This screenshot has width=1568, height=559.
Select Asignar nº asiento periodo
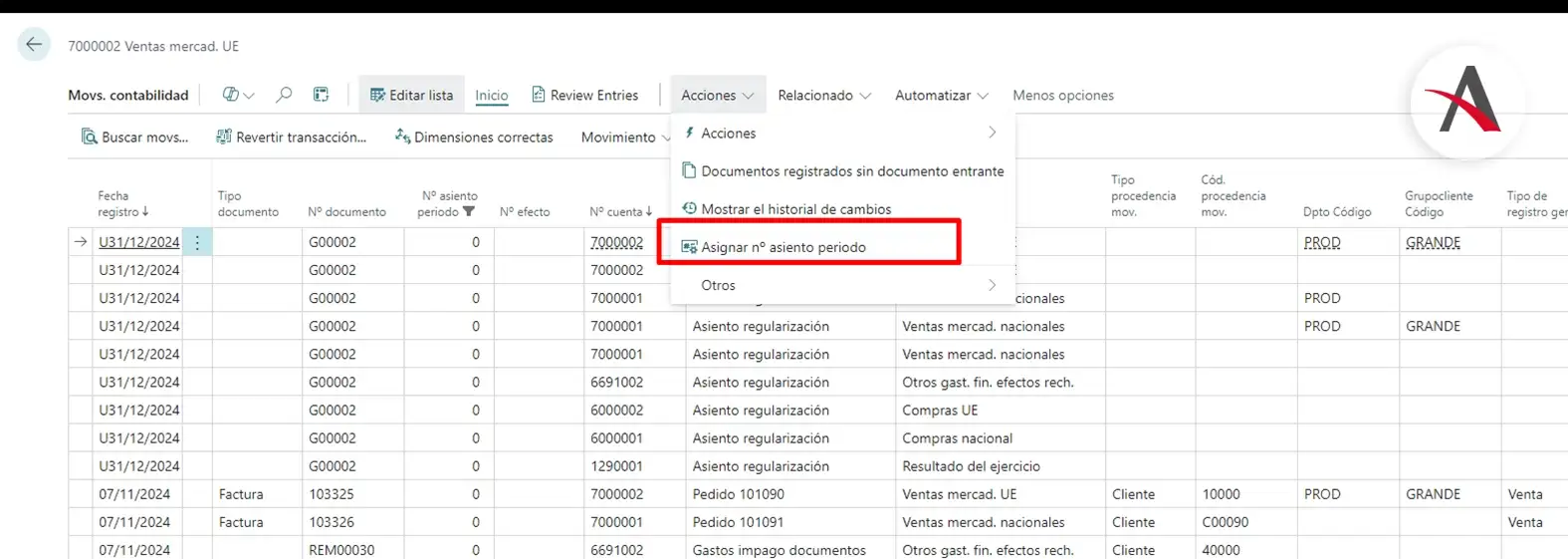tap(783, 247)
